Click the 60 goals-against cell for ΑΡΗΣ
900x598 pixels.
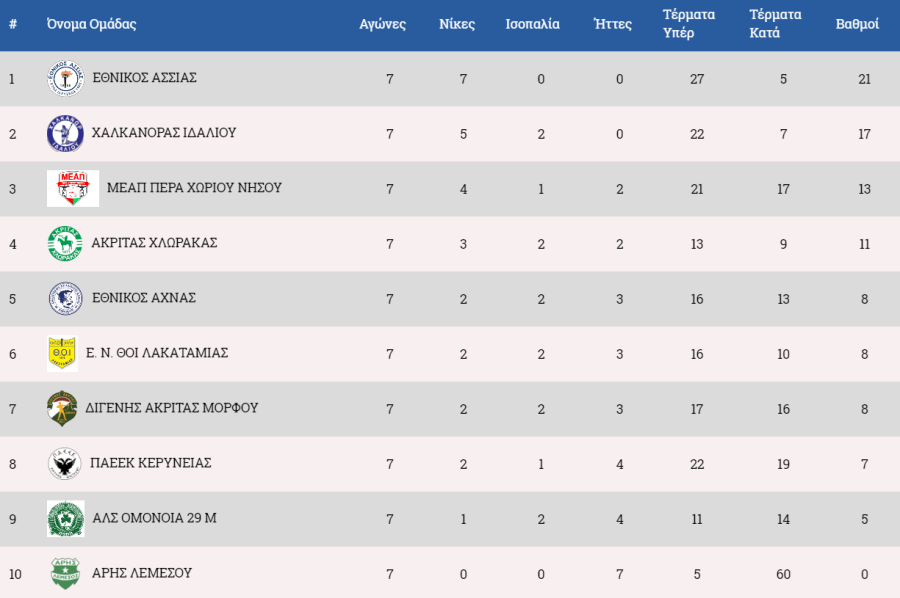click(783, 574)
